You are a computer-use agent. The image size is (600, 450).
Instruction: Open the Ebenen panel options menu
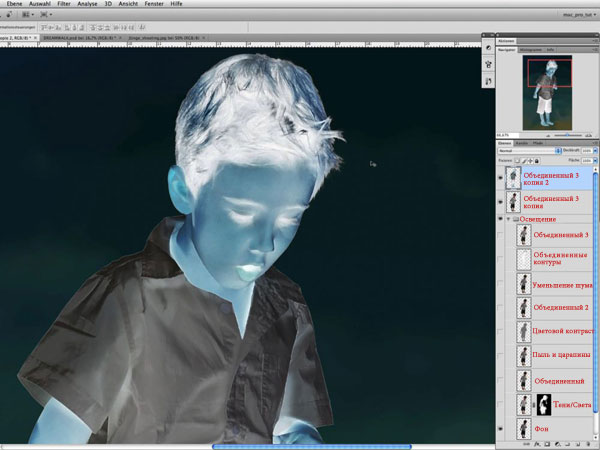(595, 143)
